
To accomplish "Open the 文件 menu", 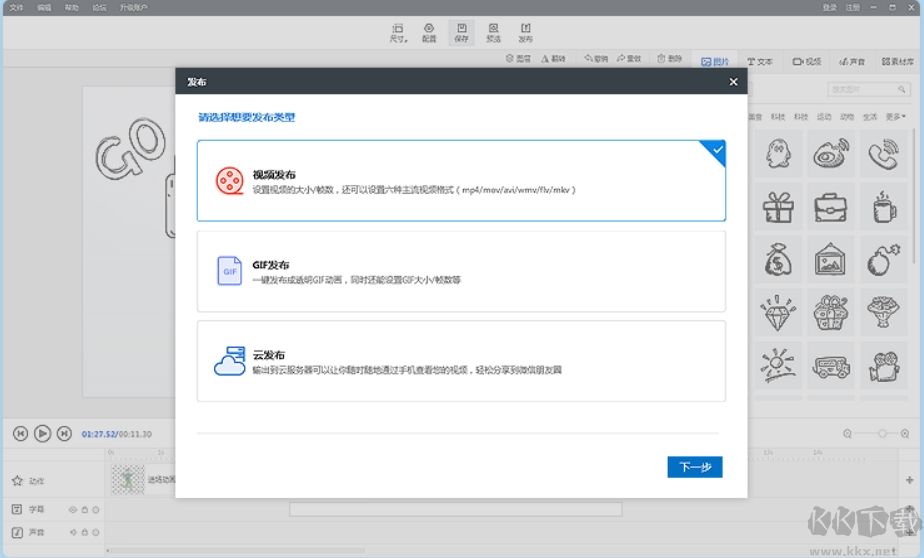I will [16, 8].
